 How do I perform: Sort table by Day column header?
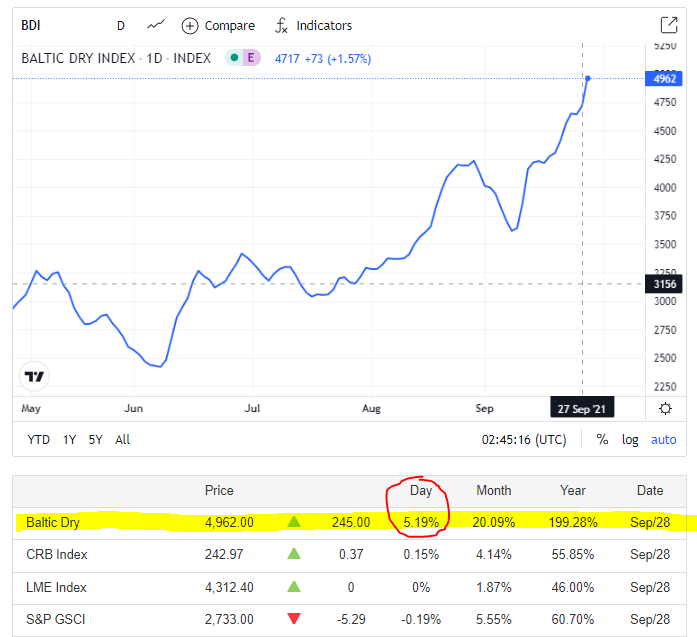coord(421,491)
